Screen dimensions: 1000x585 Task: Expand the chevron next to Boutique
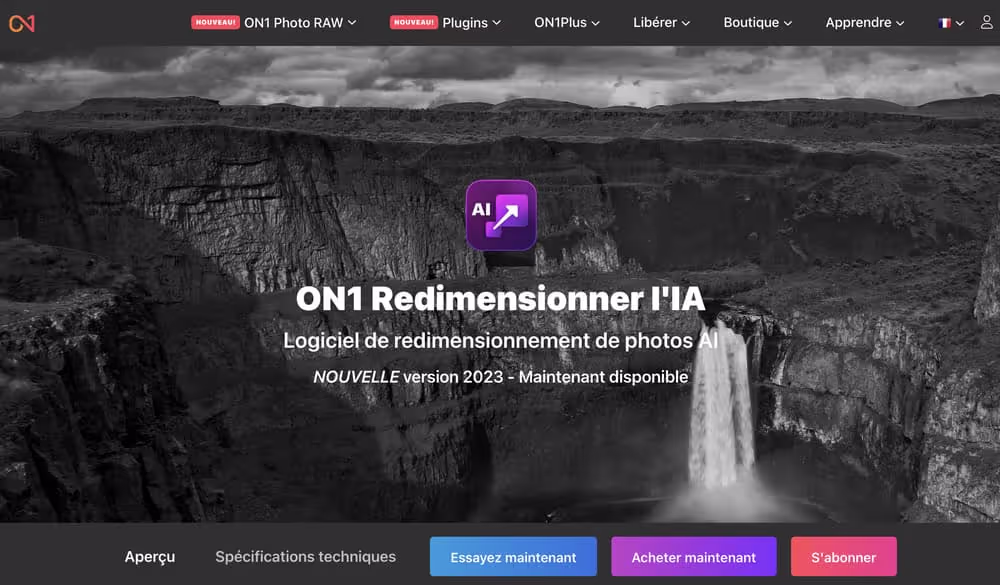788,23
